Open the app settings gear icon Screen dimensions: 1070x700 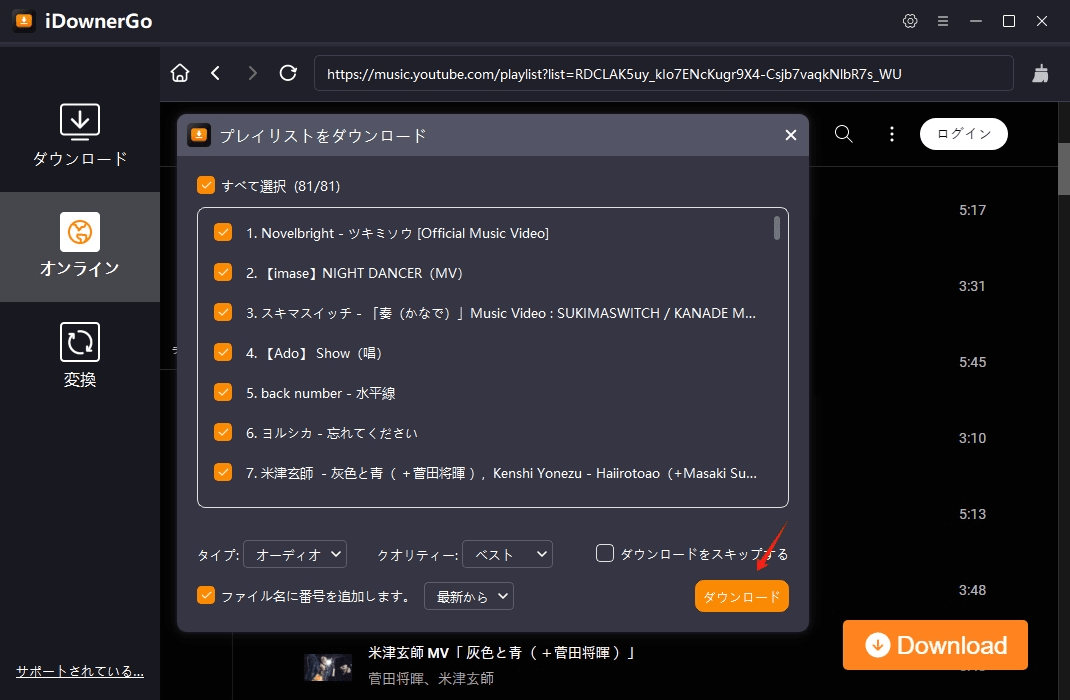909,20
